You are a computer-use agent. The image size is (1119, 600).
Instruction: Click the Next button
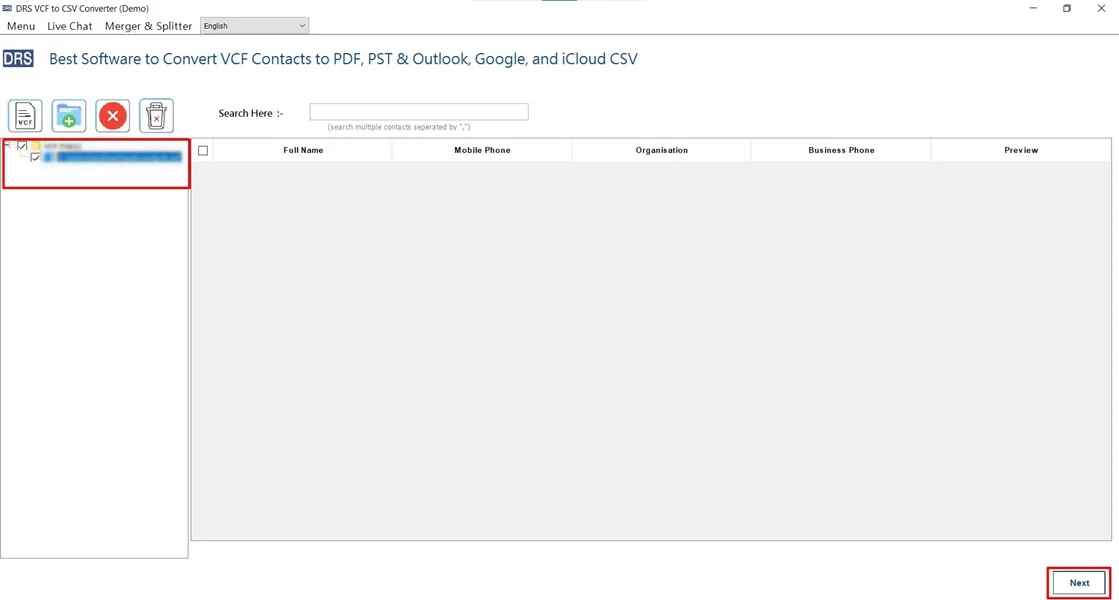1078,582
